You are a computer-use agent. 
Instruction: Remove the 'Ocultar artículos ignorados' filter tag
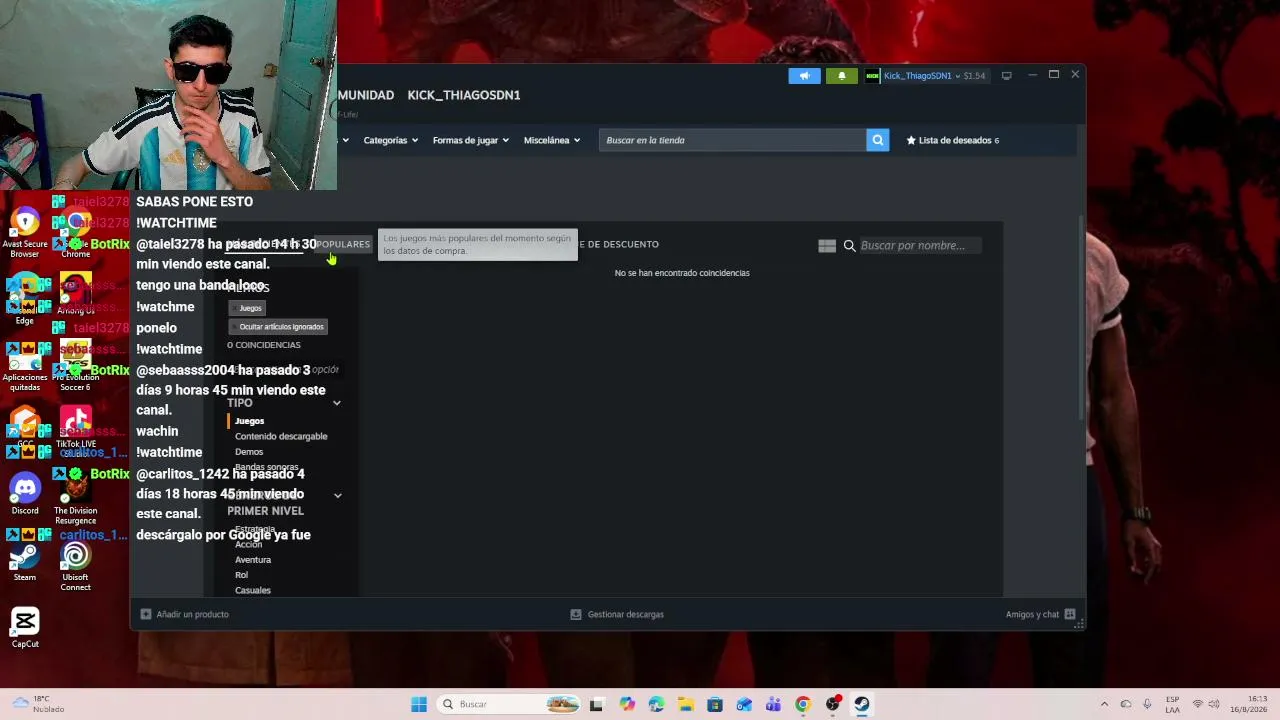coord(279,327)
